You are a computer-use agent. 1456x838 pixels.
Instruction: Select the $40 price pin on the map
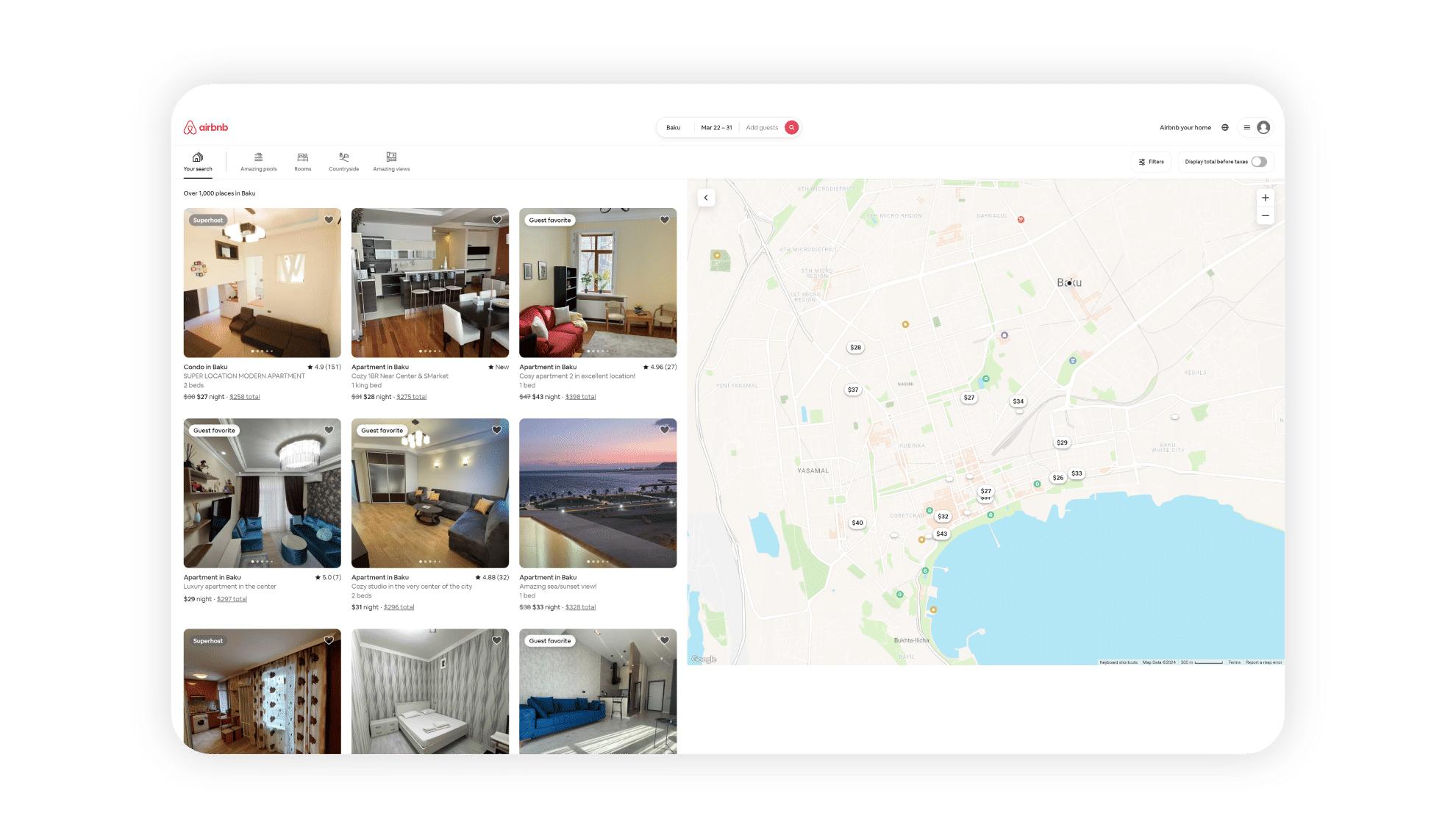857,522
